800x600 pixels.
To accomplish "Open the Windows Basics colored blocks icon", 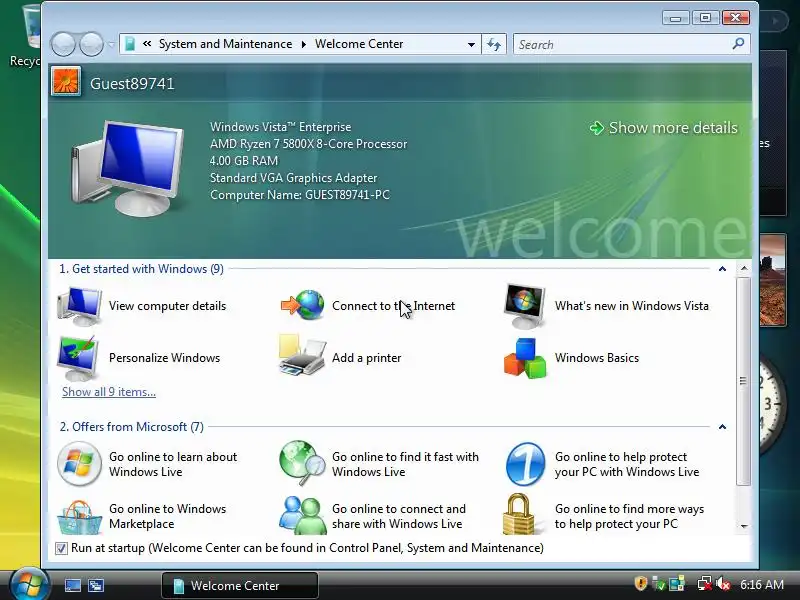I will (x=525, y=358).
